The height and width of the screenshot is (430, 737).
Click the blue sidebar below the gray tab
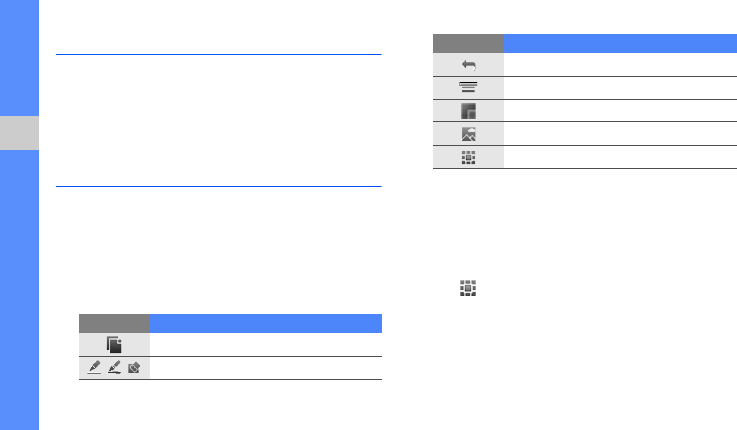(19, 290)
